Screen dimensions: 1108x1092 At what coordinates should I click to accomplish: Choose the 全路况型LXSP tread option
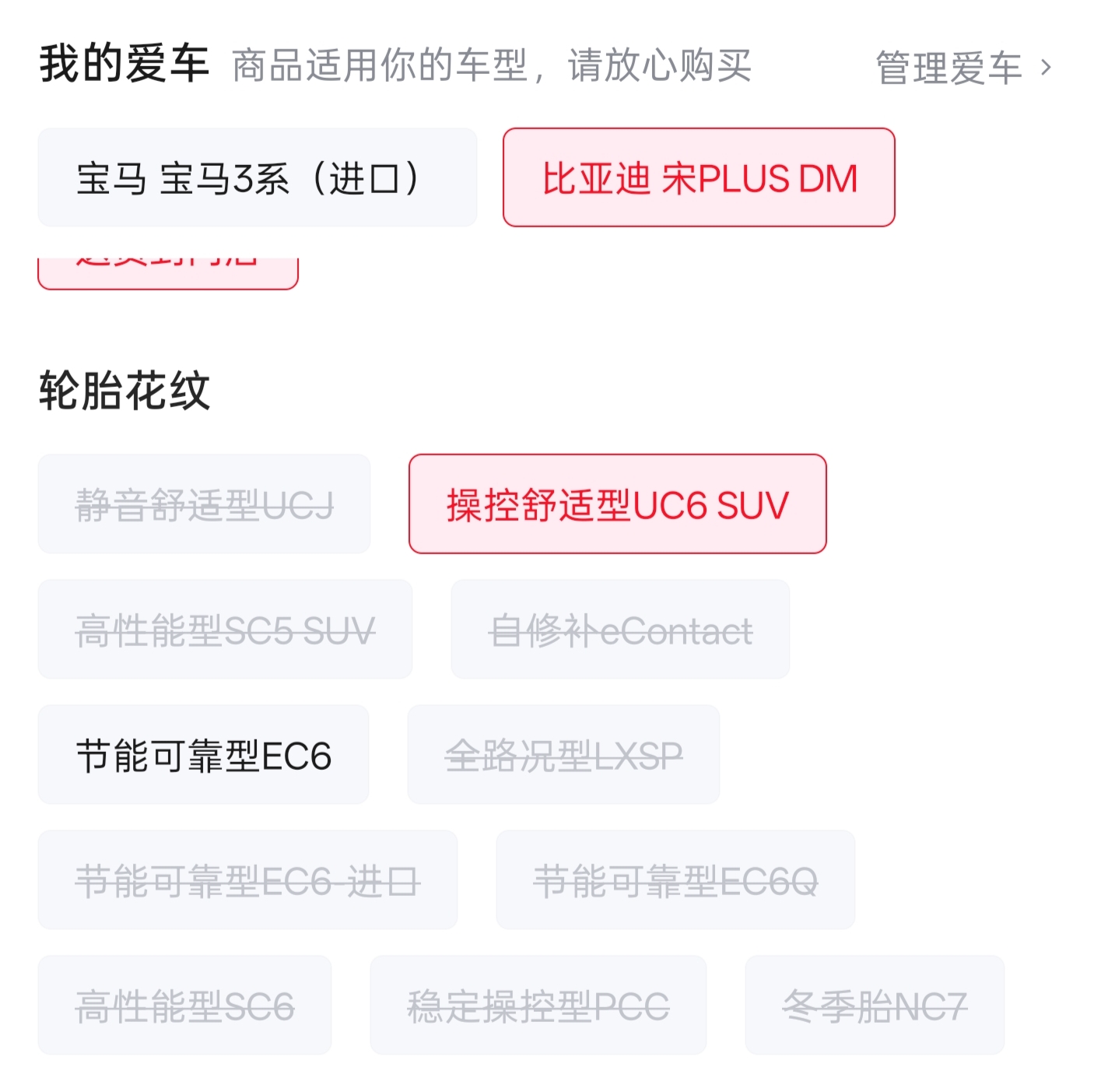click(563, 755)
